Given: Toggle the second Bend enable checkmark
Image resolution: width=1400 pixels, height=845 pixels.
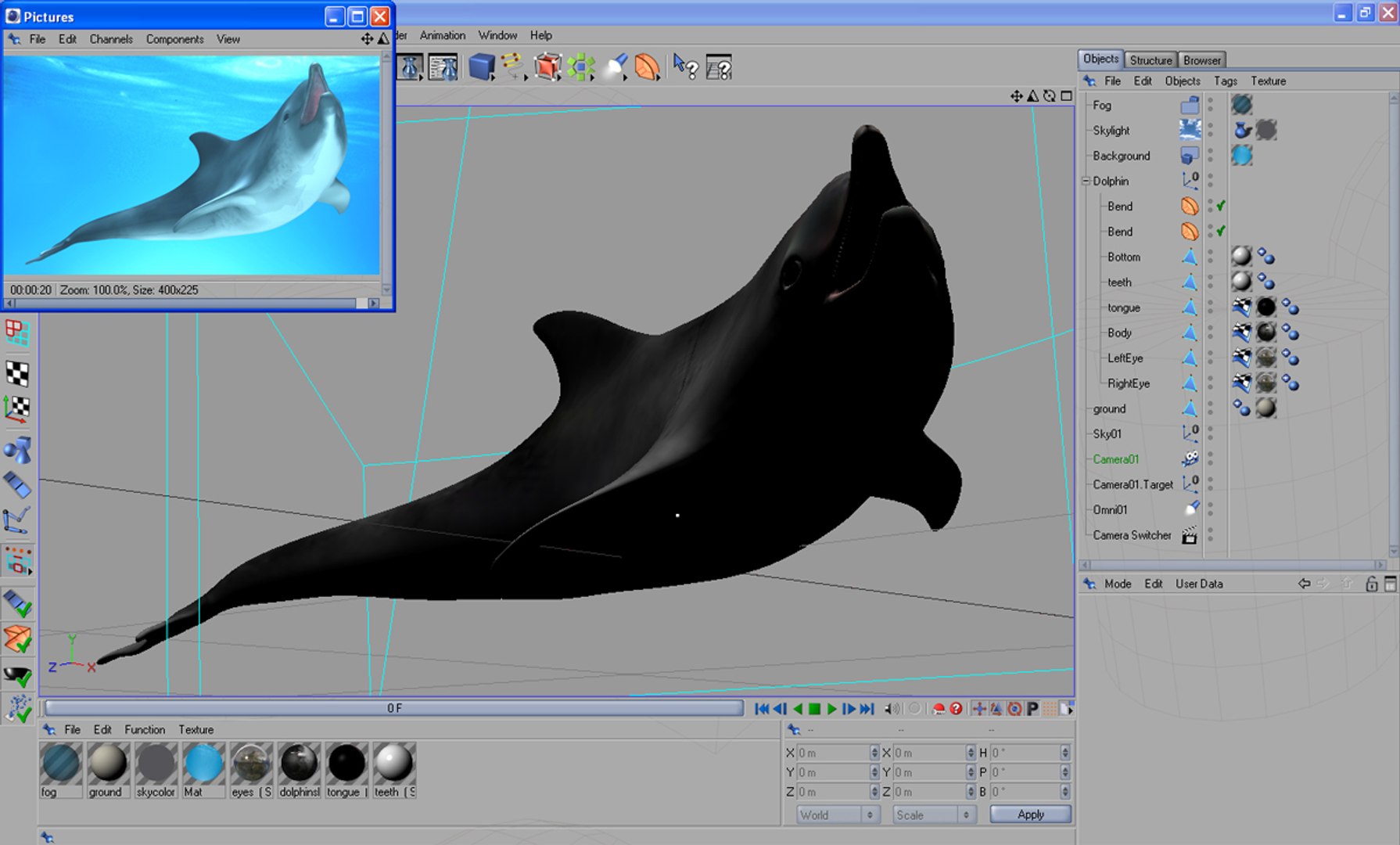Looking at the screenshot, I should 1220,232.
